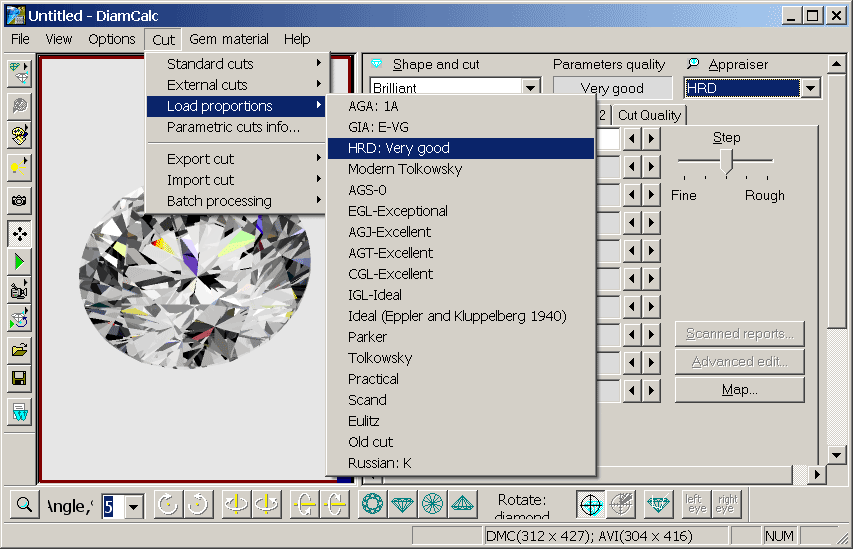
Task: Click the magnifier zoom icon at bottom left
Action: pyautogui.click(x=23, y=505)
